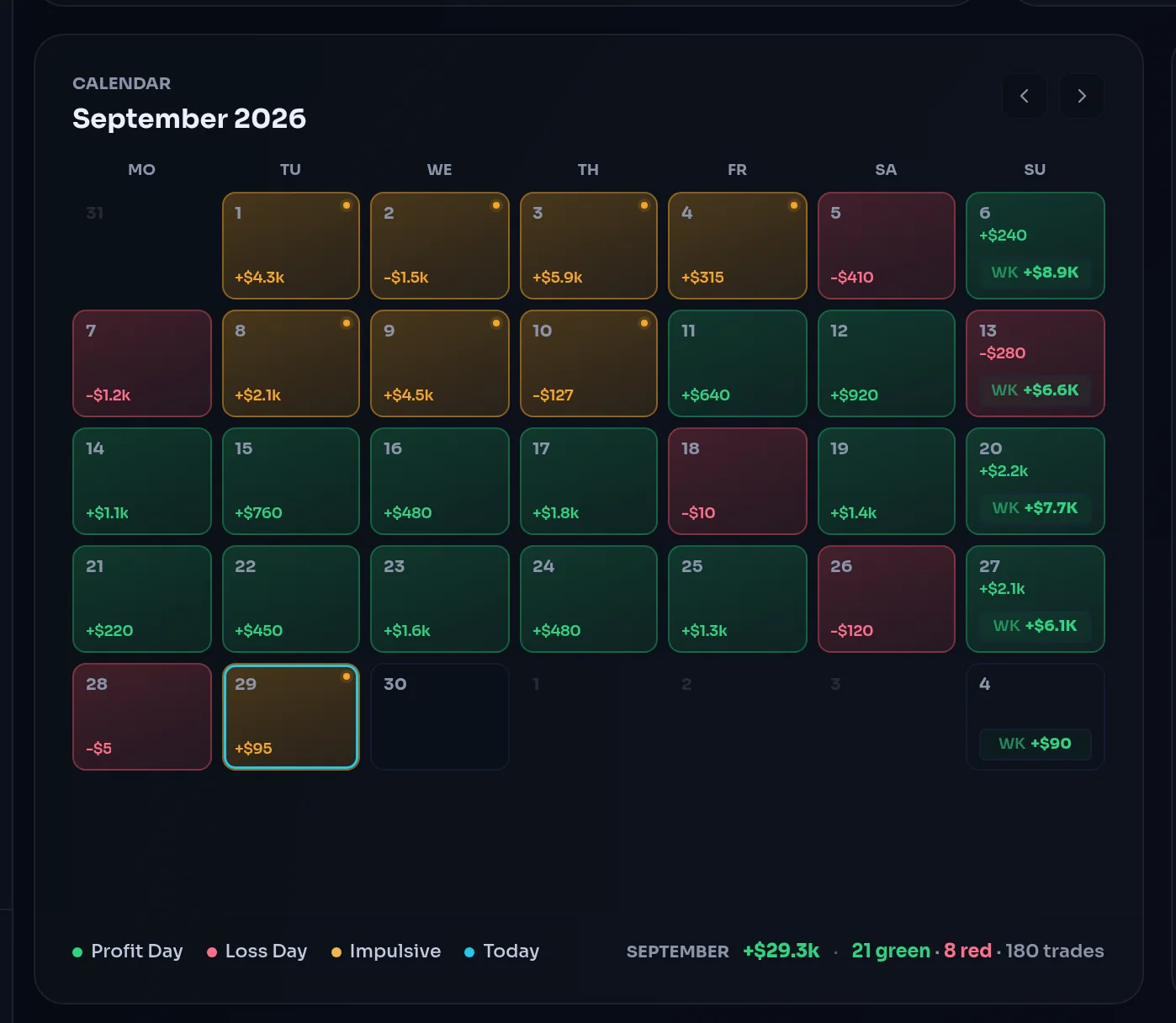Select September 18 loss day -$10
This screenshot has width=1176, height=1023.
coord(738,481)
